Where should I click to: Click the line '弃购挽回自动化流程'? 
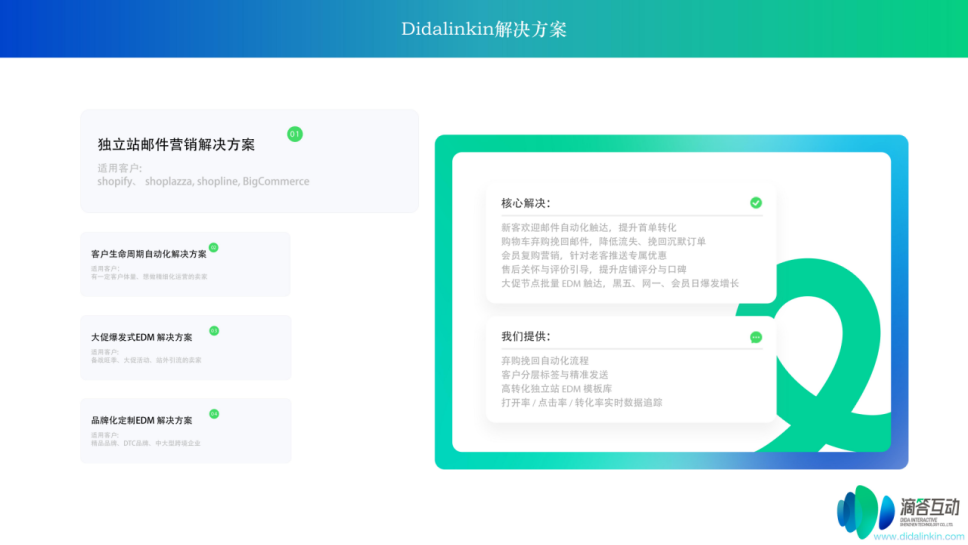pos(544,360)
